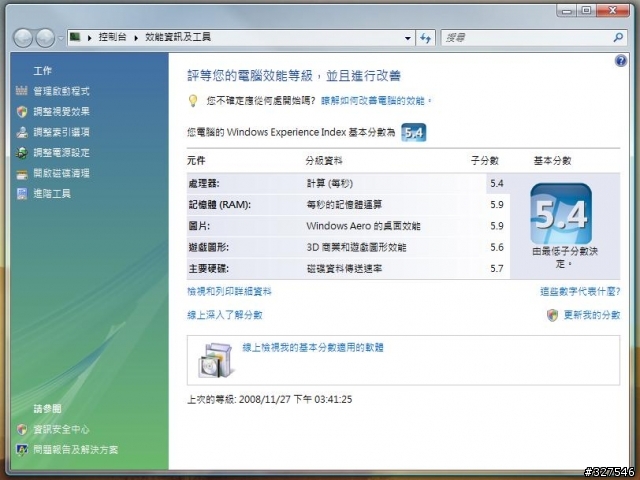Click the Refresh button beside address bar

[x=425, y=38]
